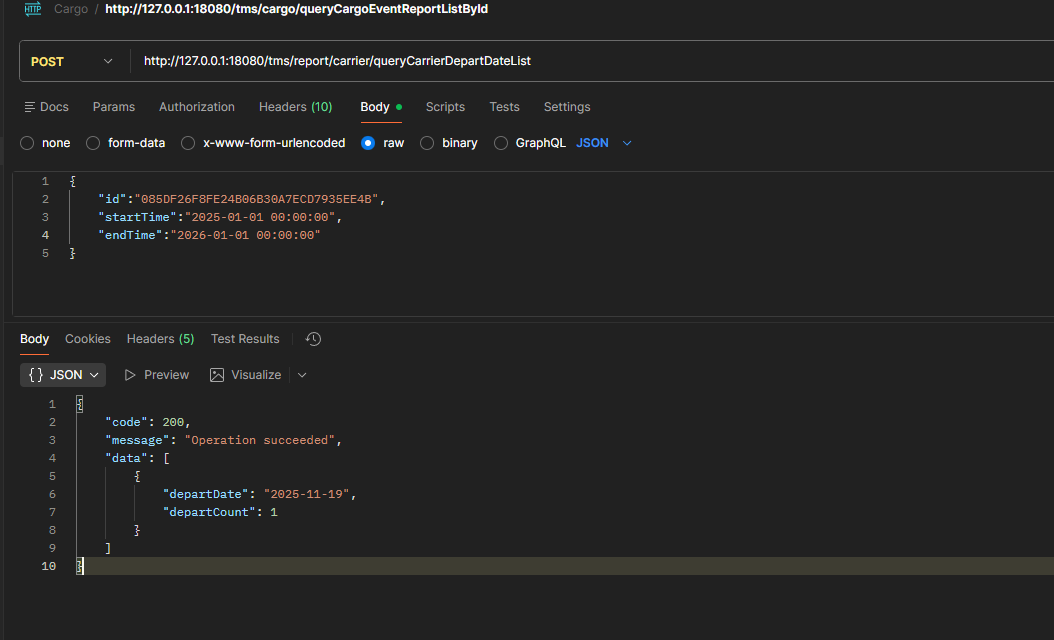
Task: Choose the form-data body option
Action: click(x=93, y=143)
